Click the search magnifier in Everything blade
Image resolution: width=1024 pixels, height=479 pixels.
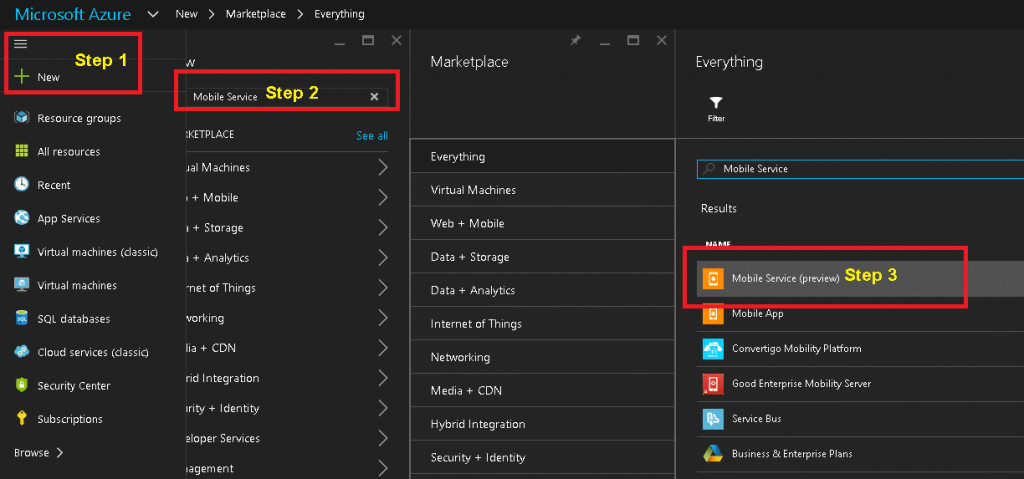point(709,169)
